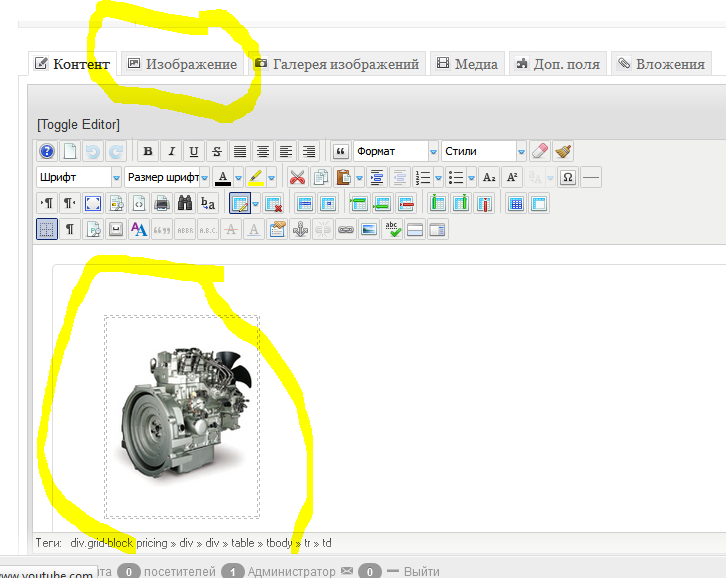Expand the bullet list style arrow

[x=471, y=177]
